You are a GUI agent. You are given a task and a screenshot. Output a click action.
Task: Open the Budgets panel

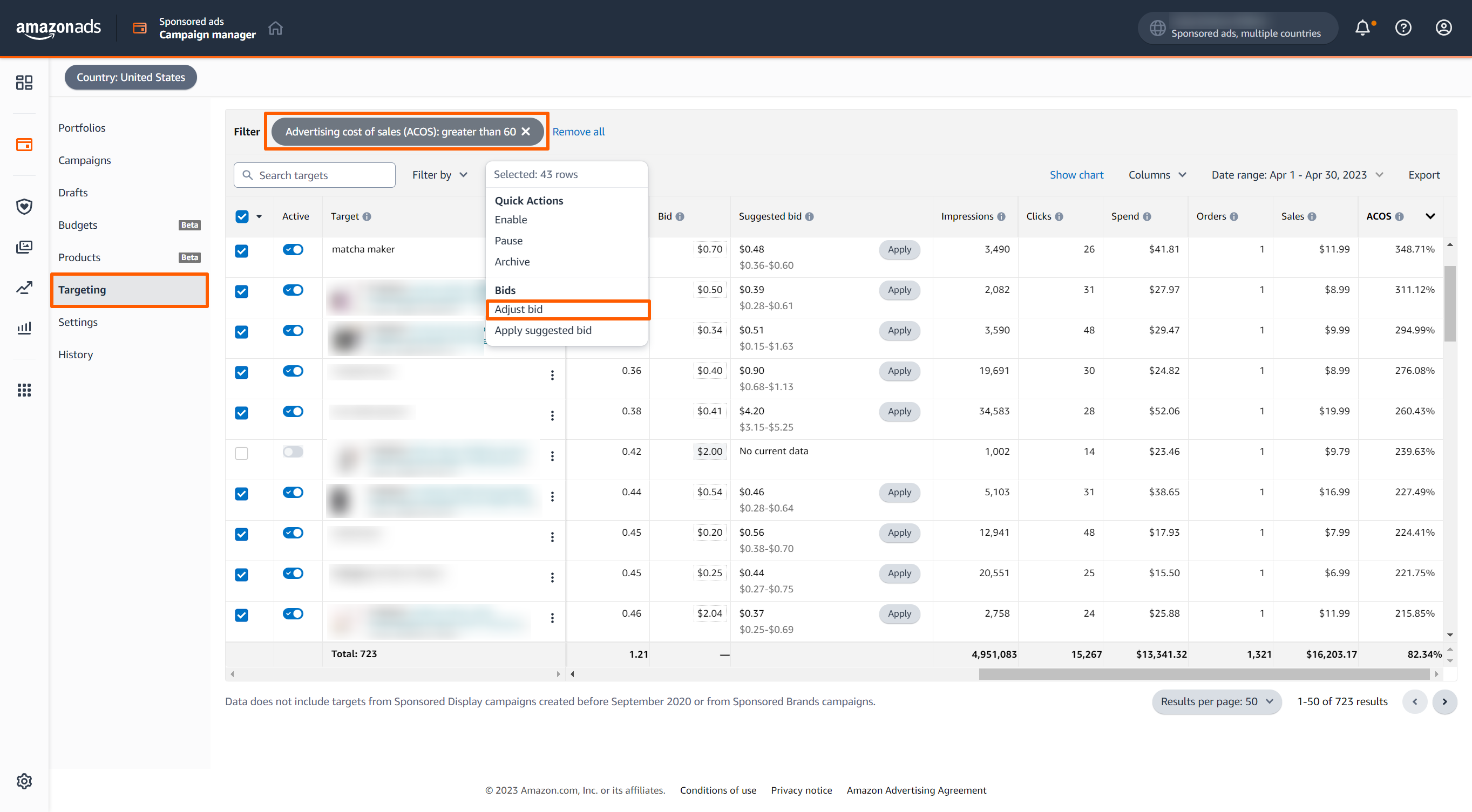(x=77, y=224)
